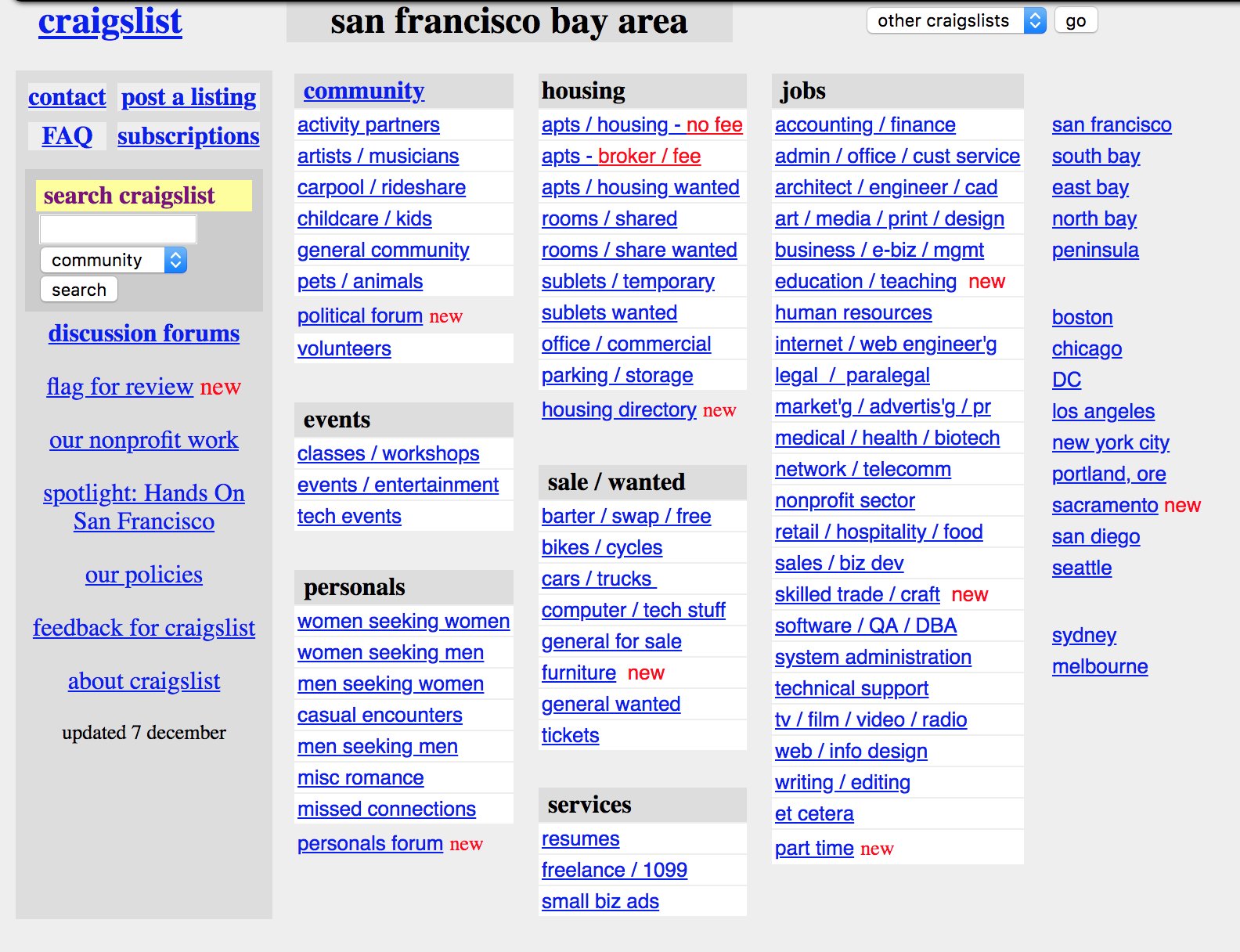Browse missed connections
The image size is (1240, 952).
[387, 809]
